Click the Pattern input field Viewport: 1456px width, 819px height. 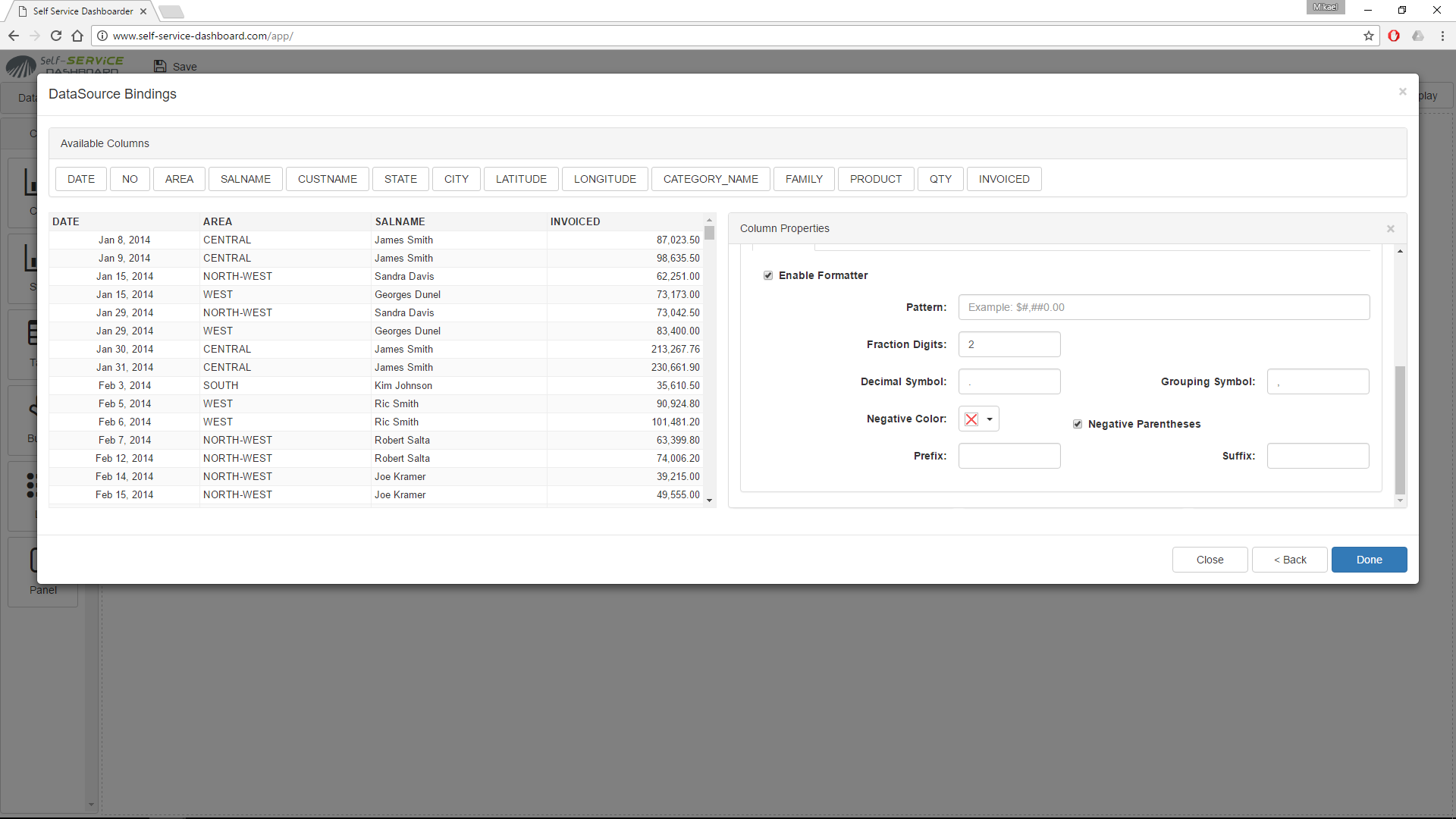click(1163, 307)
